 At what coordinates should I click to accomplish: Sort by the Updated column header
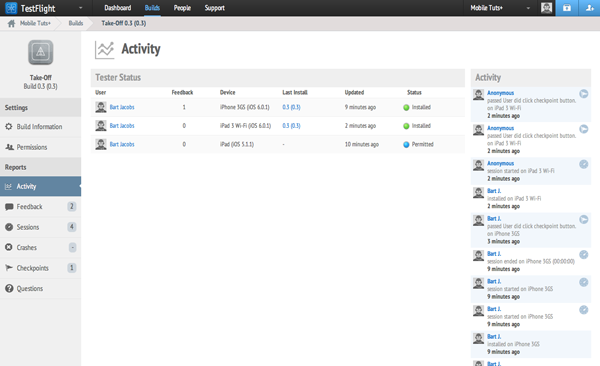(x=354, y=92)
